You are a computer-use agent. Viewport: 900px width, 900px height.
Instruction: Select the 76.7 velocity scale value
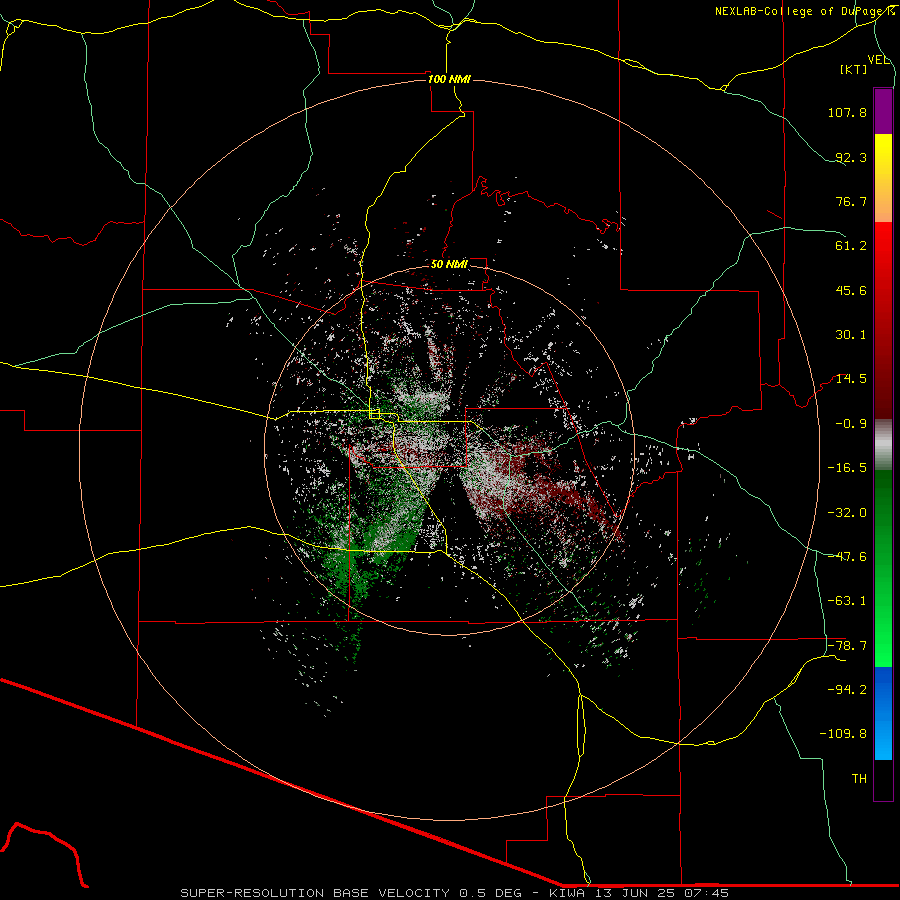point(851,201)
